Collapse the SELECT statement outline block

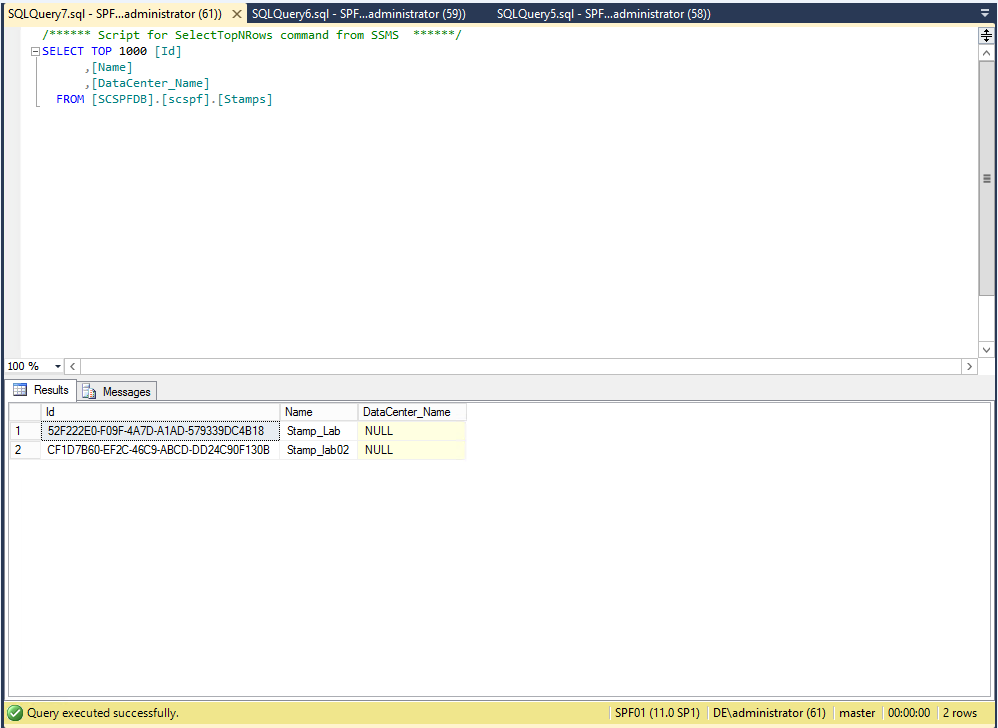tap(36, 51)
